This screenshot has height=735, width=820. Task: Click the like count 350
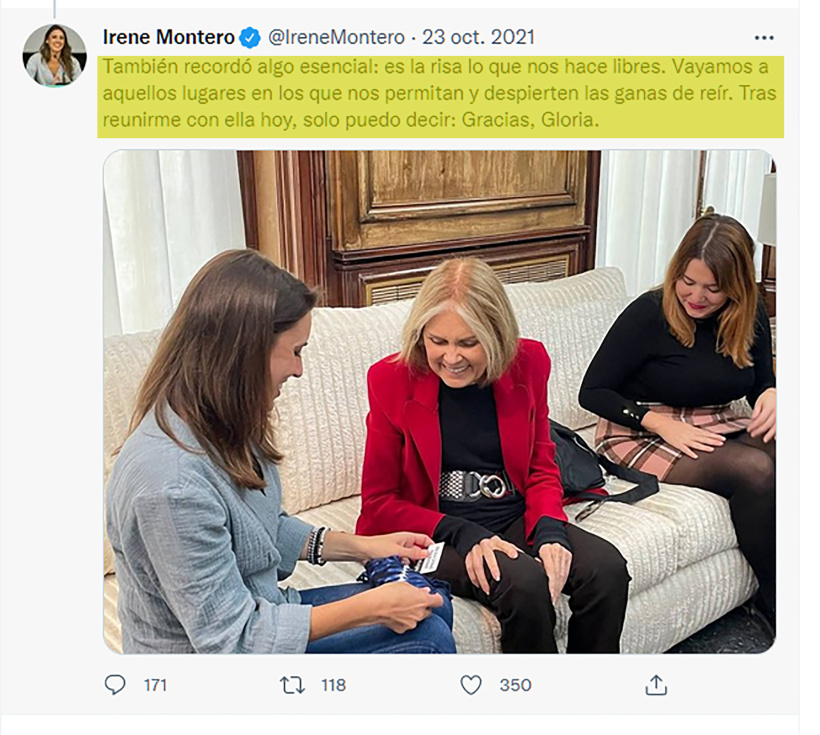pyautogui.click(x=515, y=685)
